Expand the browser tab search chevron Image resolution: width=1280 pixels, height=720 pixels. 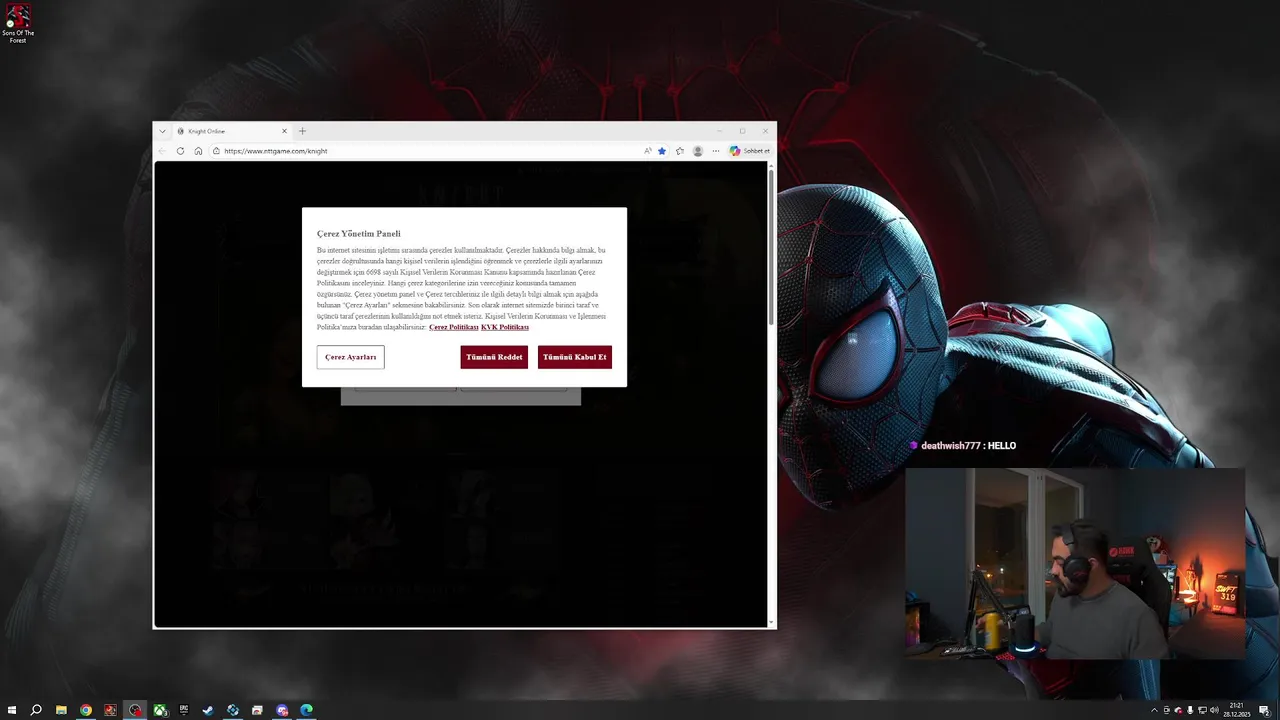[162, 131]
